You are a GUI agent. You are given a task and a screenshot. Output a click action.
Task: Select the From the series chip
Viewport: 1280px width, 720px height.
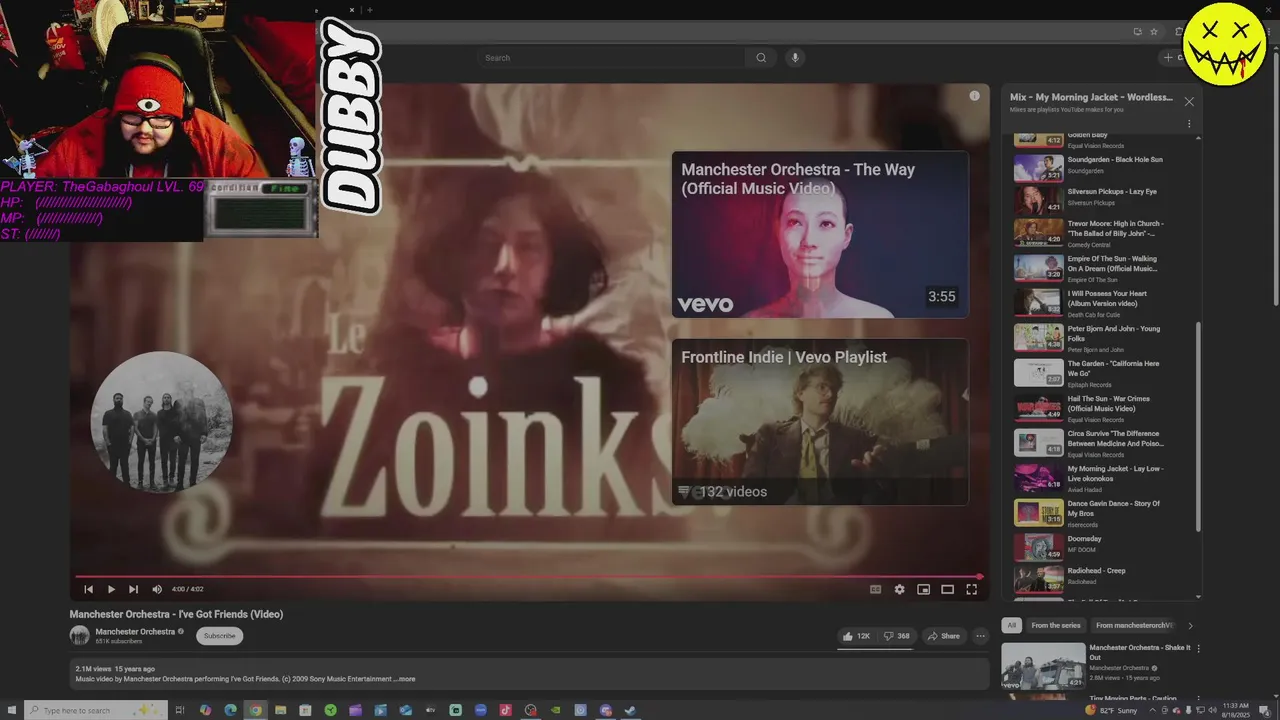coord(1056,625)
